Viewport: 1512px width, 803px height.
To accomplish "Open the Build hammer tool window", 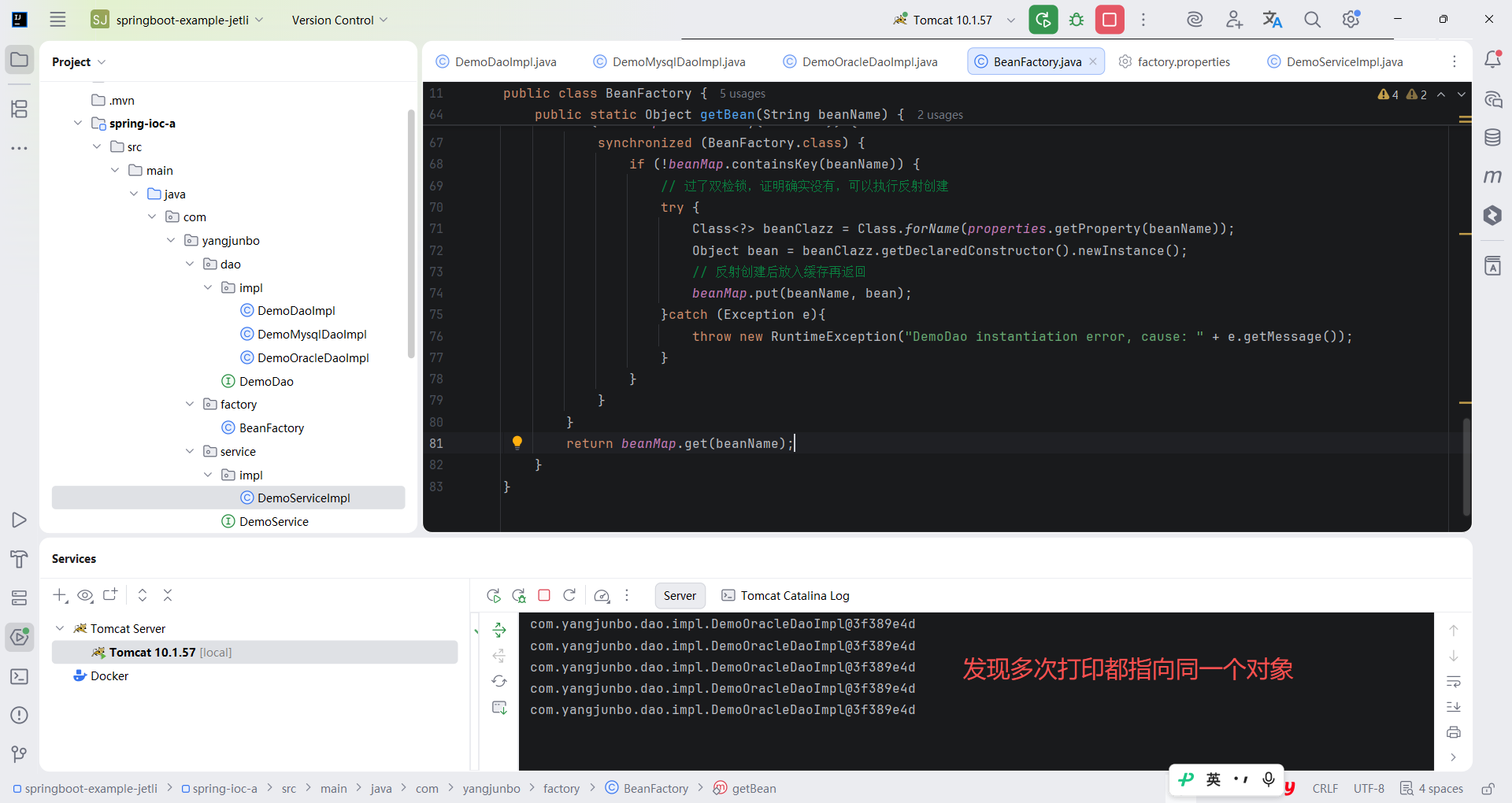I will [x=20, y=559].
